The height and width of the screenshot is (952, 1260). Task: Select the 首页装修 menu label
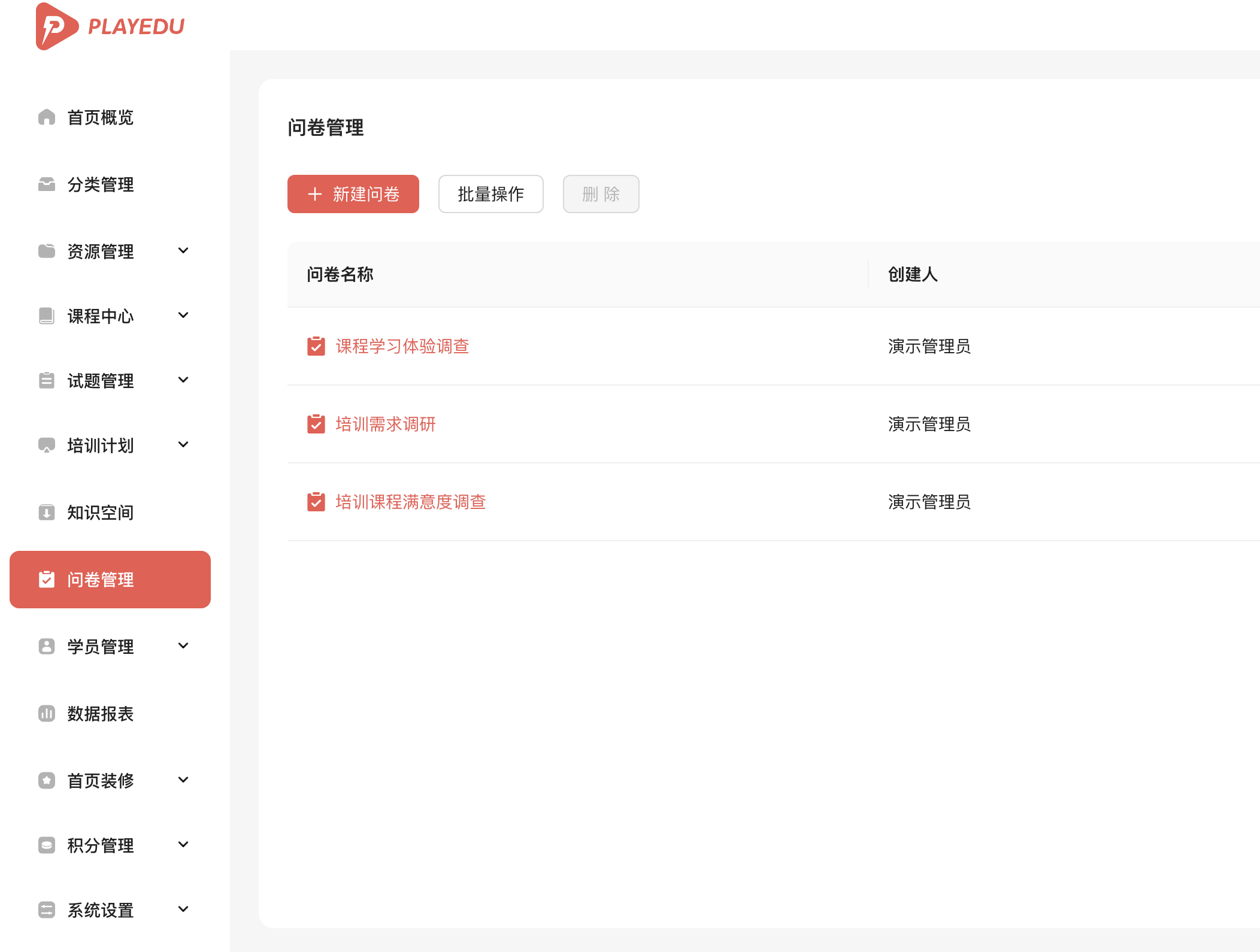pyautogui.click(x=101, y=781)
